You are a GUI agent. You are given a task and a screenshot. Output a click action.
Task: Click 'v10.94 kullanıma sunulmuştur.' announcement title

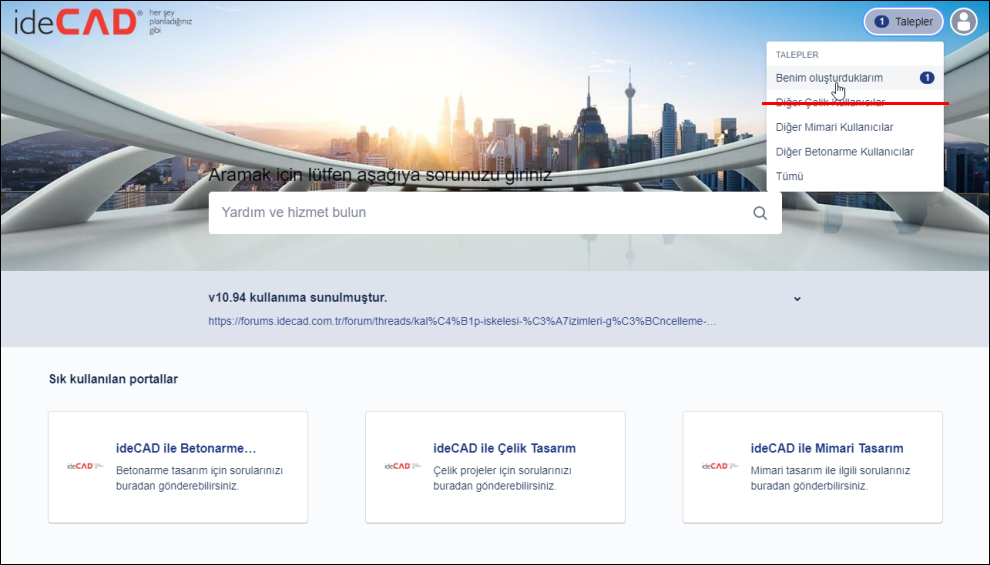coord(297,297)
